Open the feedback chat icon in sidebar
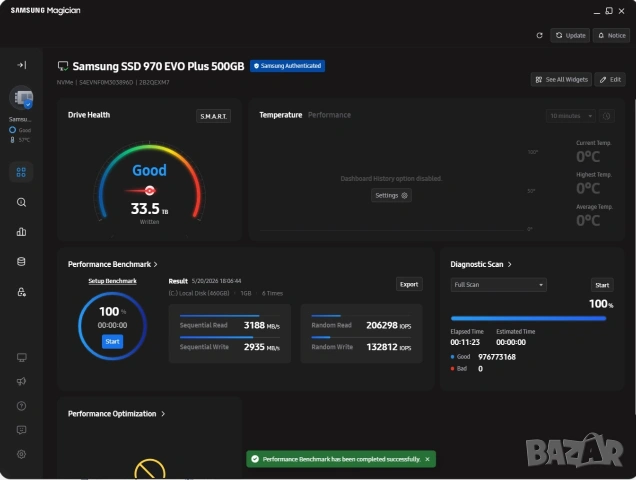This screenshot has height=480, width=636. tap(21, 430)
